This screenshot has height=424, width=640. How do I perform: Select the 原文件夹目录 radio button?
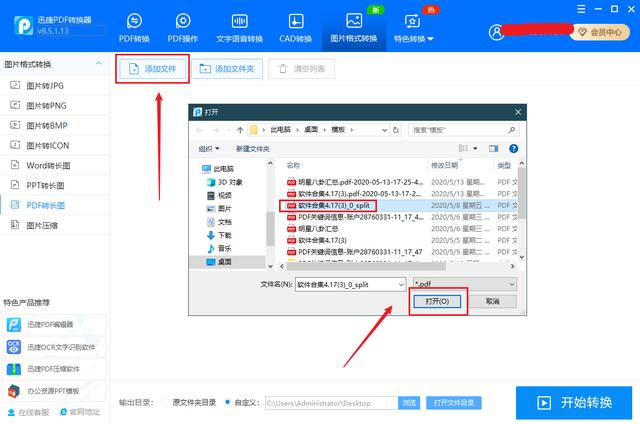[x=165, y=402]
